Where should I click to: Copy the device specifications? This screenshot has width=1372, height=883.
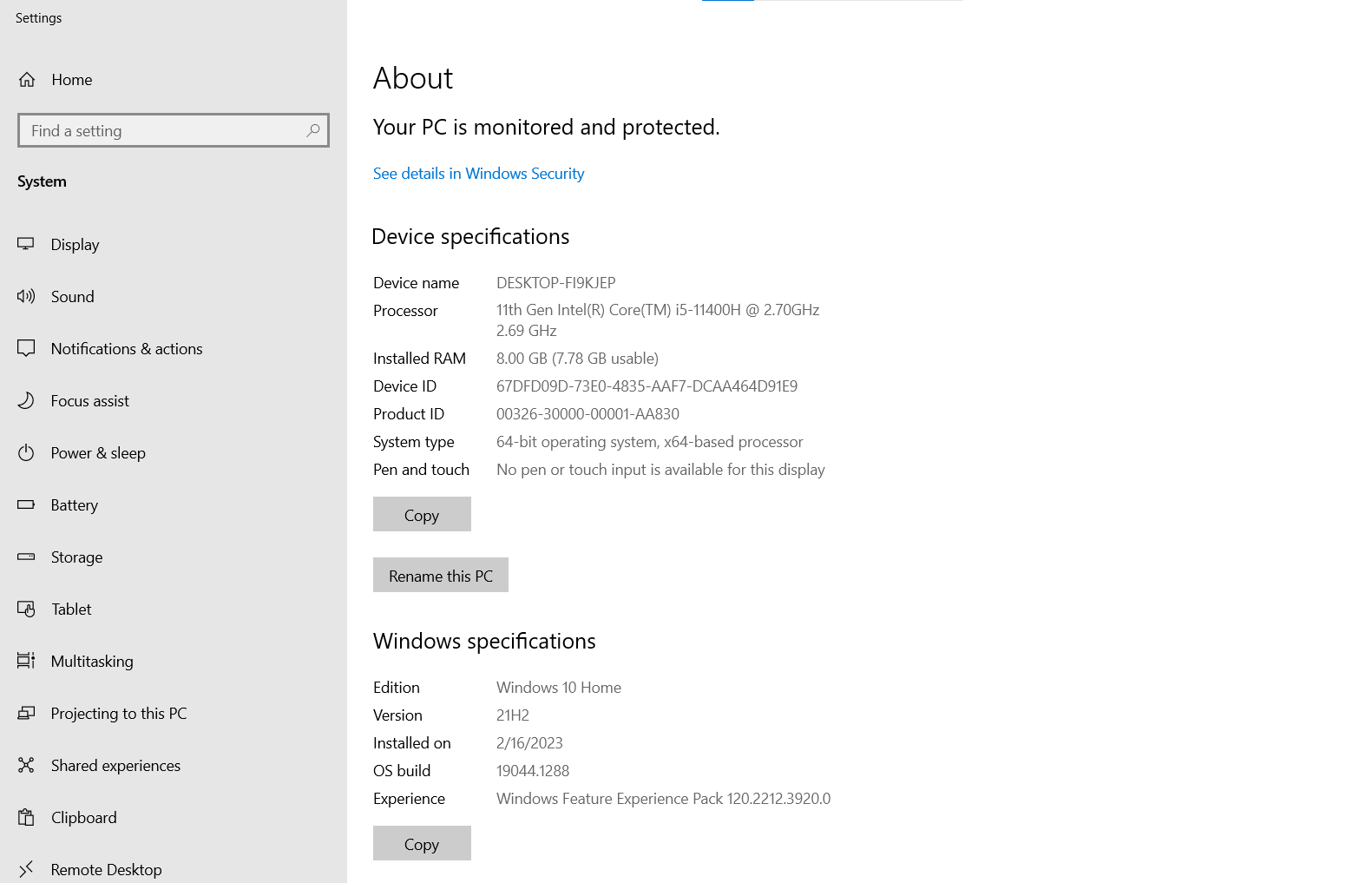point(422,514)
